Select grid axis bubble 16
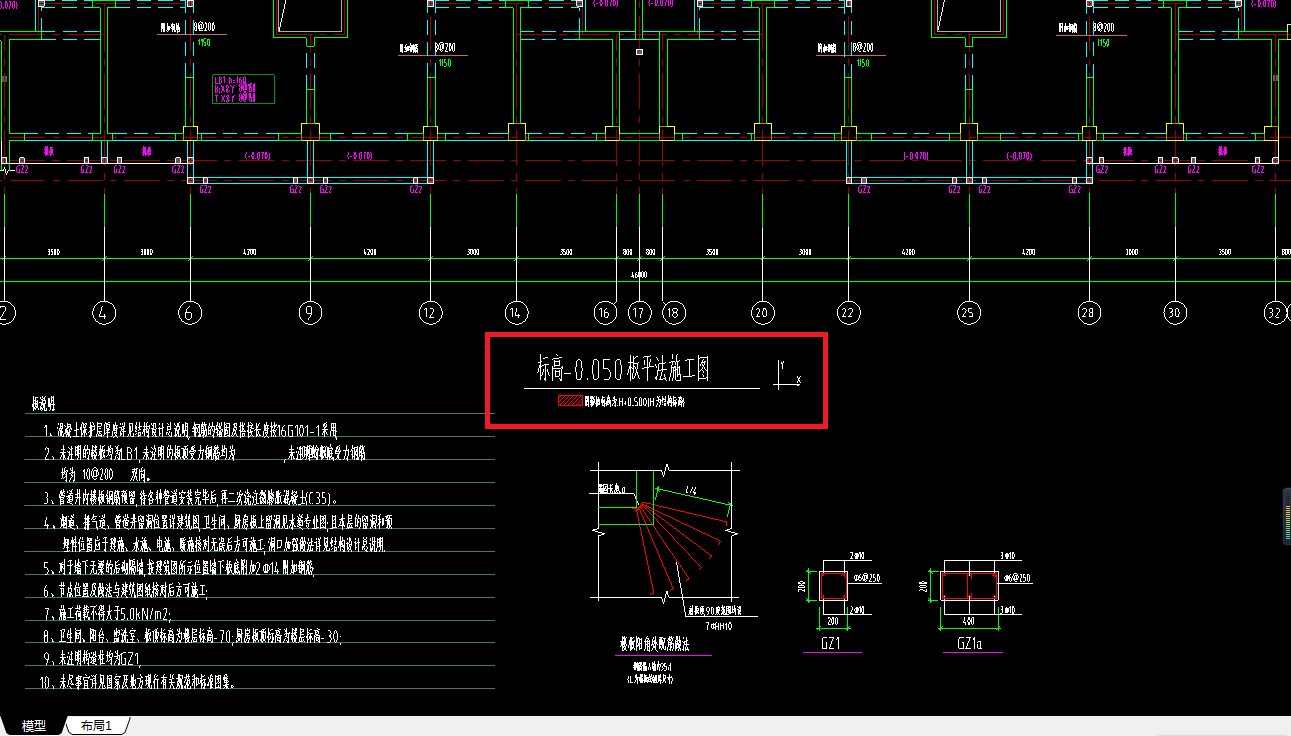Screen dimensions: 1291x736 click(x=604, y=313)
